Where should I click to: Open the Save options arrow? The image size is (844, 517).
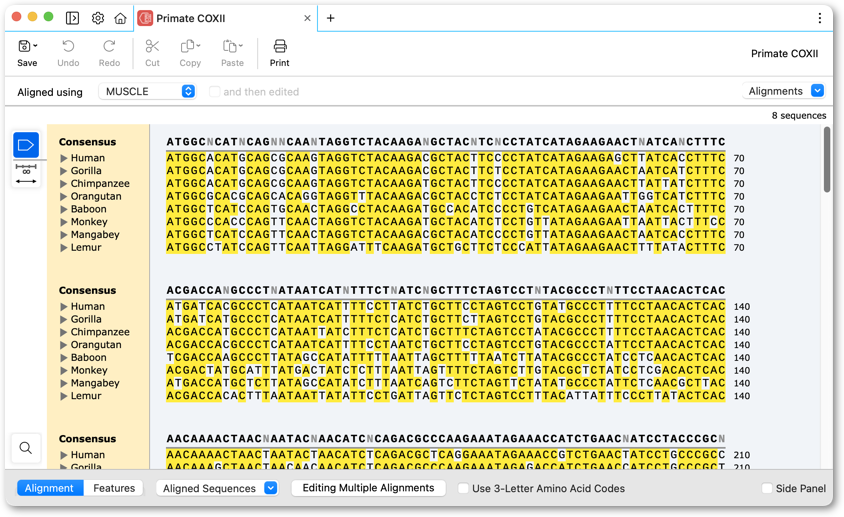pos(36,46)
